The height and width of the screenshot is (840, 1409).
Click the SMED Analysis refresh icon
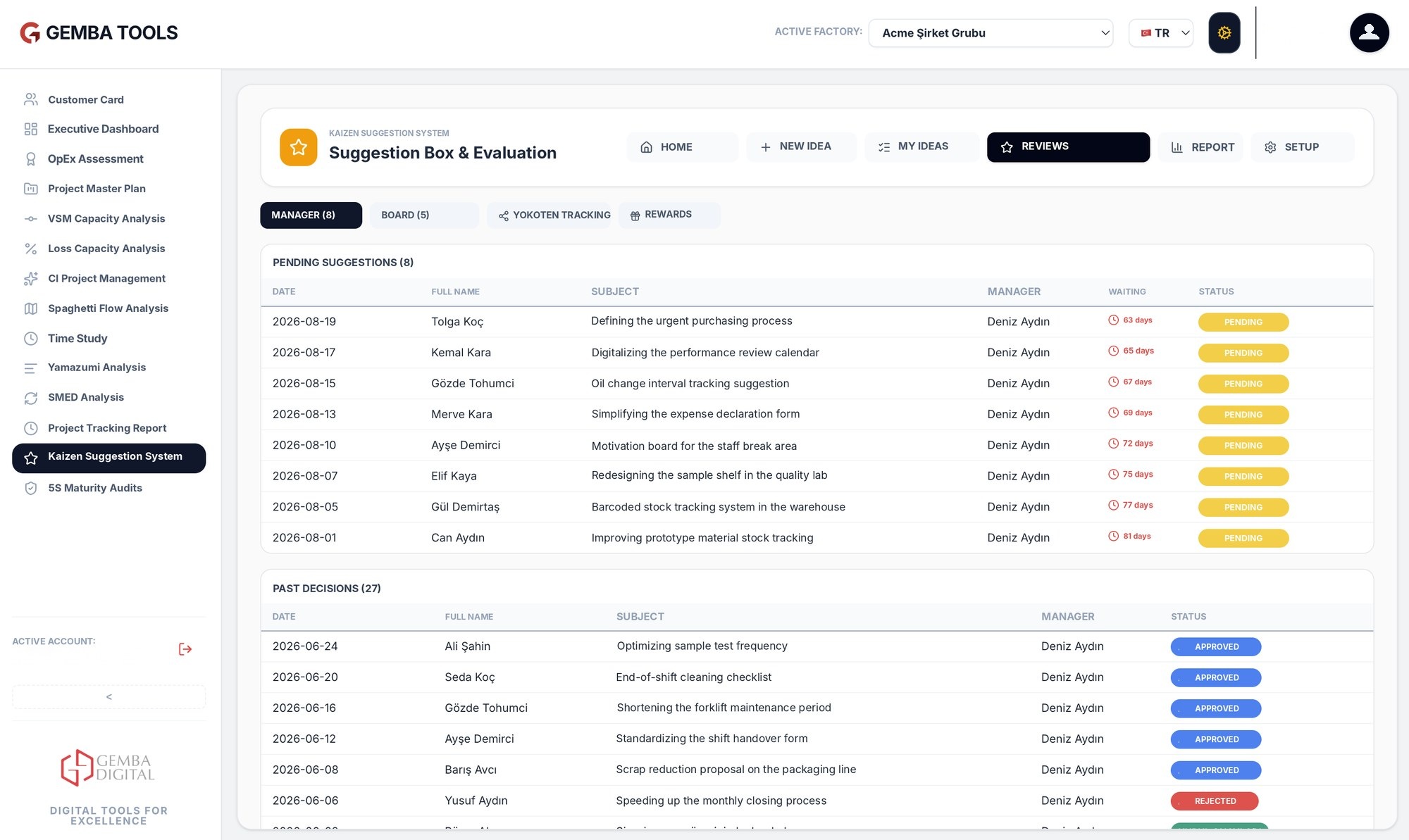pyautogui.click(x=30, y=398)
